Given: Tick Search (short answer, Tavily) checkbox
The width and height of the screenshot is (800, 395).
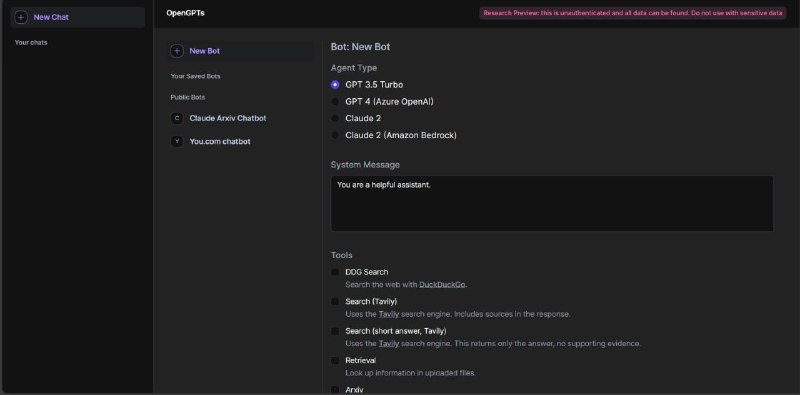Looking at the screenshot, I should point(335,331).
